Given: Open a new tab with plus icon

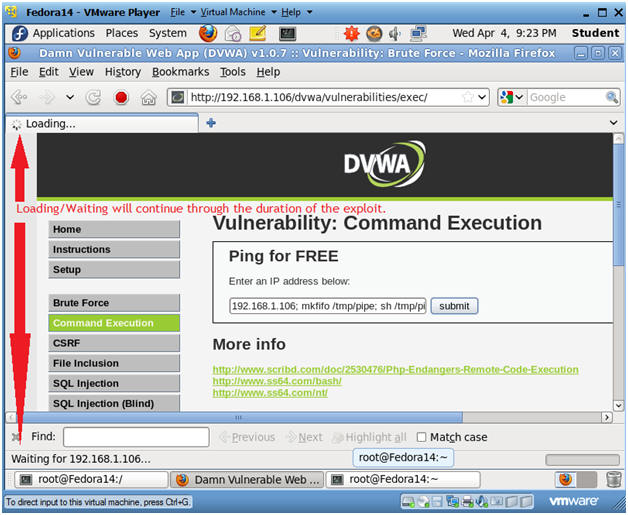Looking at the screenshot, I should [x=211, y=123].
